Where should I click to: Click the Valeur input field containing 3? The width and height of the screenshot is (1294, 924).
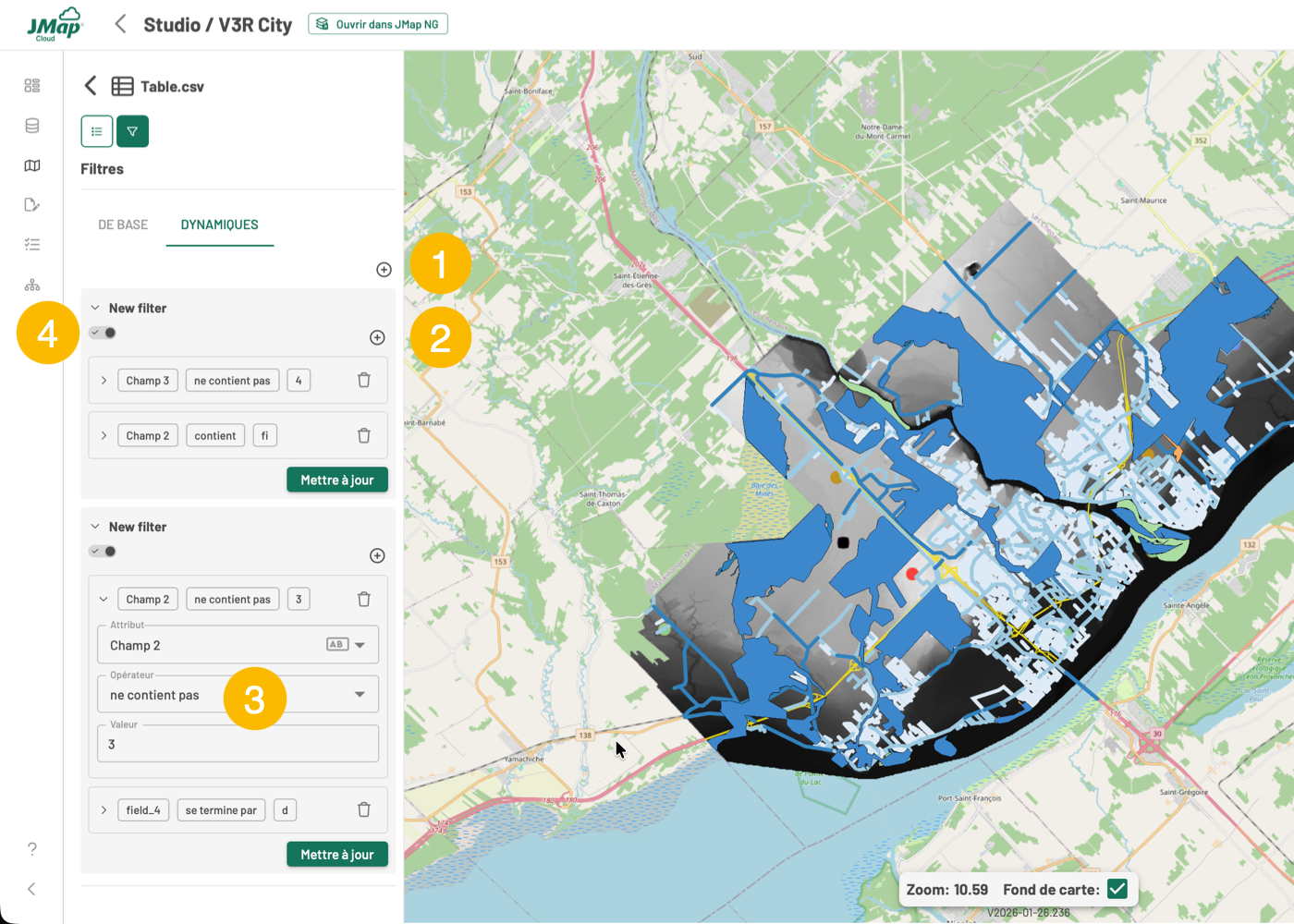click(x=238, y=745)
